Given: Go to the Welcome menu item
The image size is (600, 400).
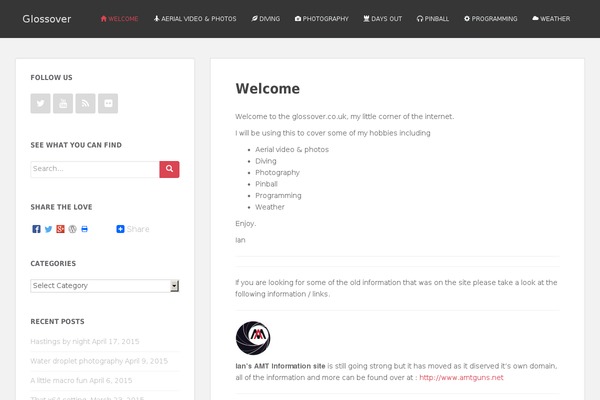Looking at the screenshot, I should coord(119,19).
